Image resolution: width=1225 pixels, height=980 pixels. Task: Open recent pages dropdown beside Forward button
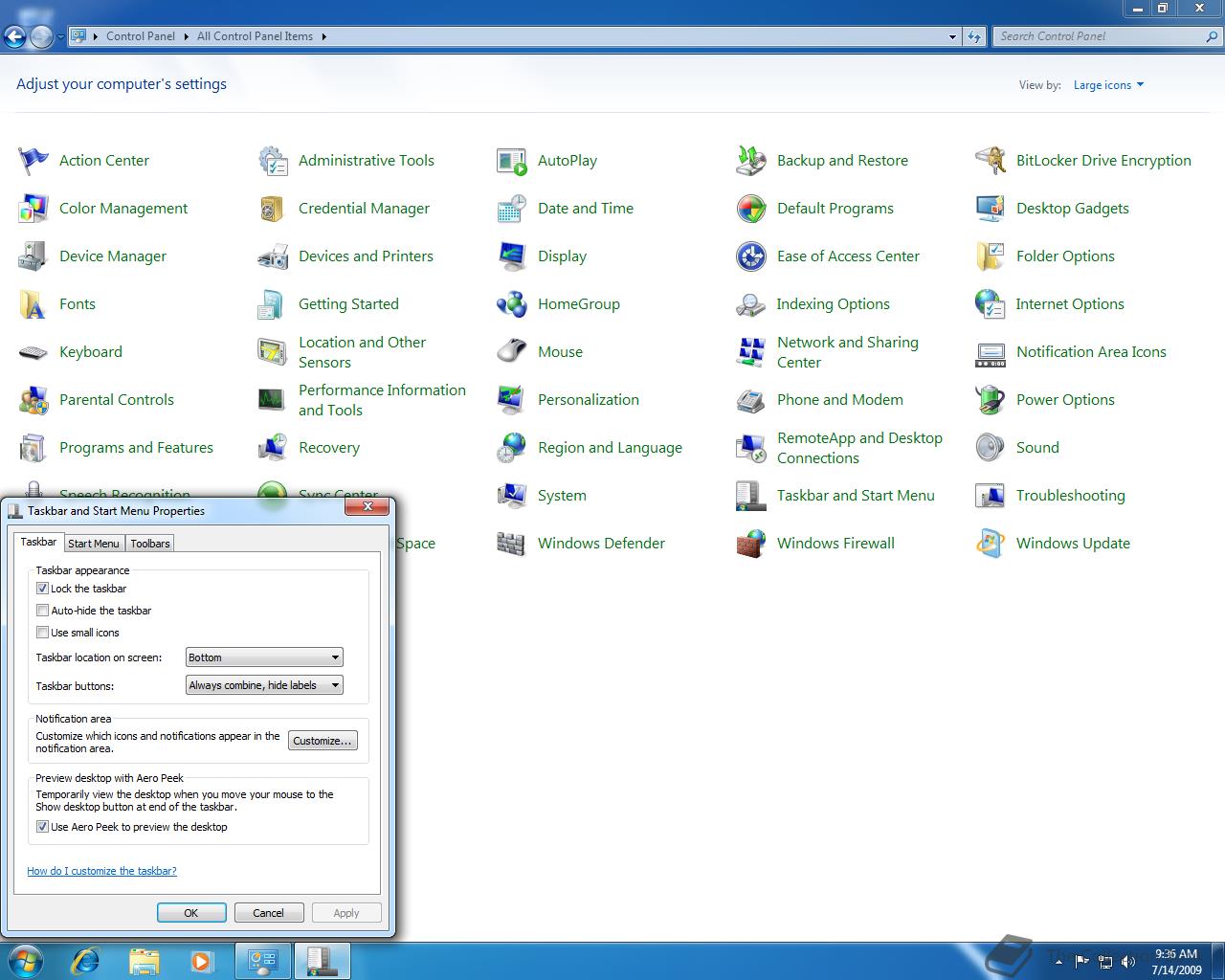coord(60,37)
